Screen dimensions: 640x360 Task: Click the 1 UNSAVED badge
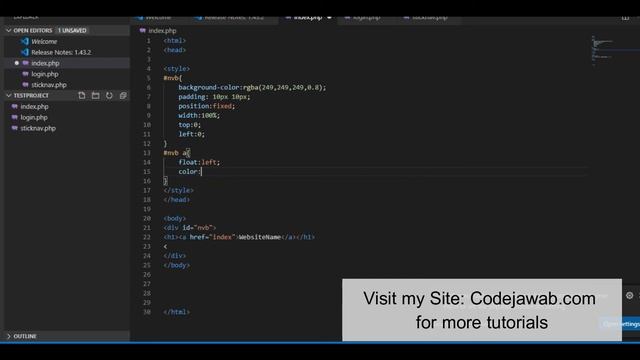point(72,31)
